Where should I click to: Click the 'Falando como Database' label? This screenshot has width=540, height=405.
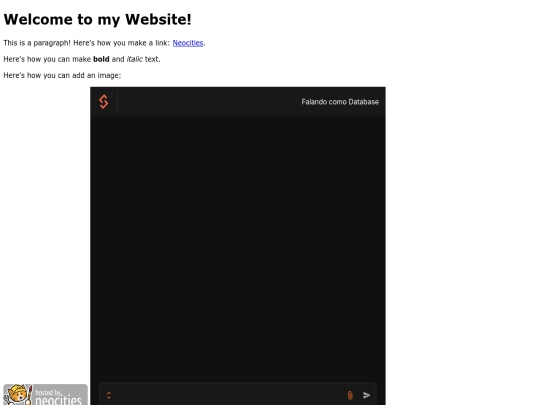pyautogui.click(x=340, y=102)
